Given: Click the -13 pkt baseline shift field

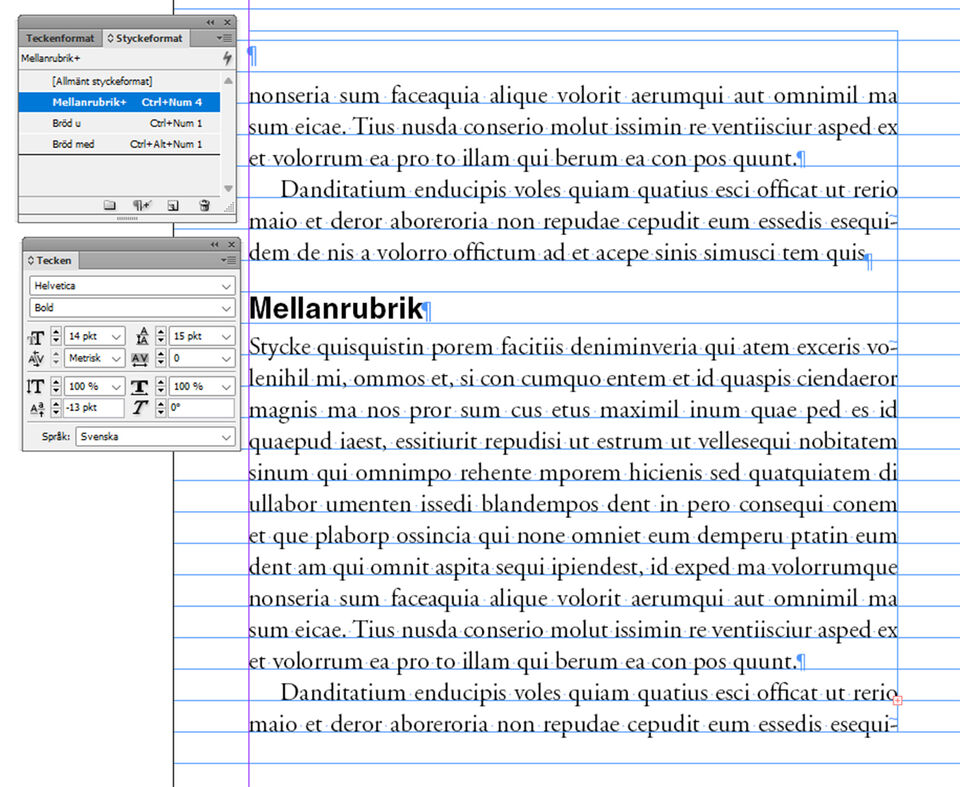Looking at the screenshot, I should point(93,408).
